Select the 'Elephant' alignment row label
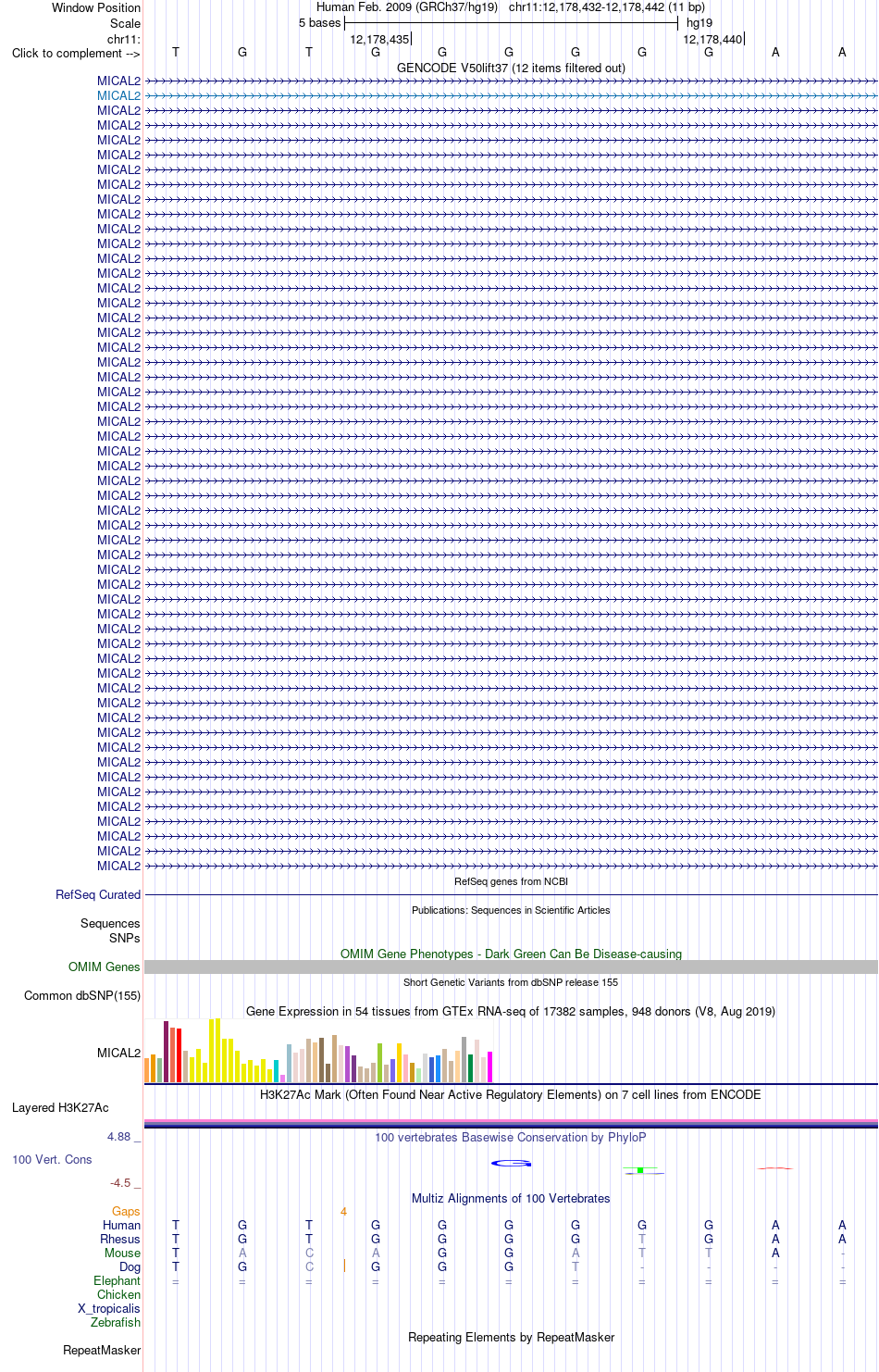Screen dimensions: 879x1372 tap(117, 1280)
